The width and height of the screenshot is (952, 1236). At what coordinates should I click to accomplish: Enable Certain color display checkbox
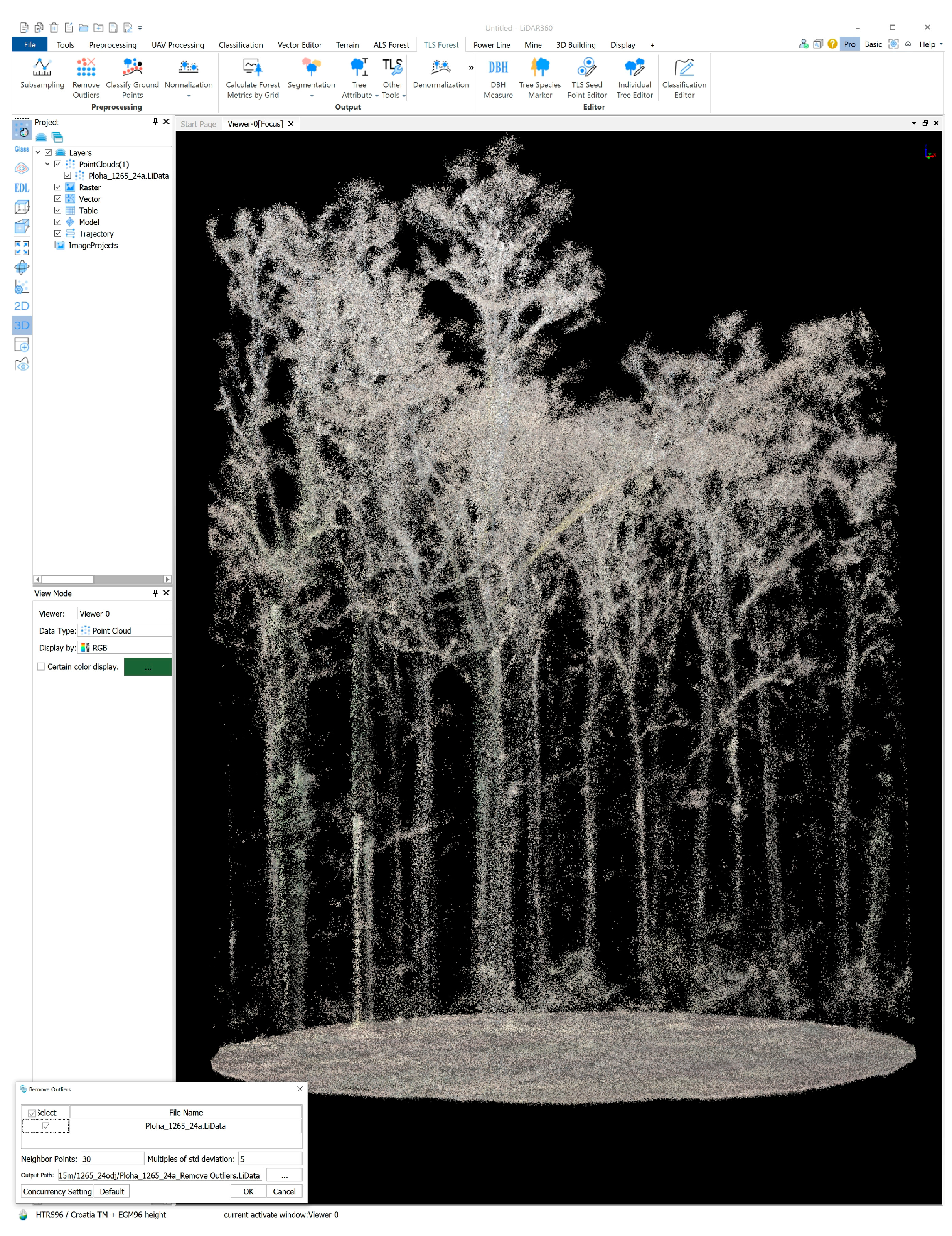pyautogui.click(x=41, y=667)
